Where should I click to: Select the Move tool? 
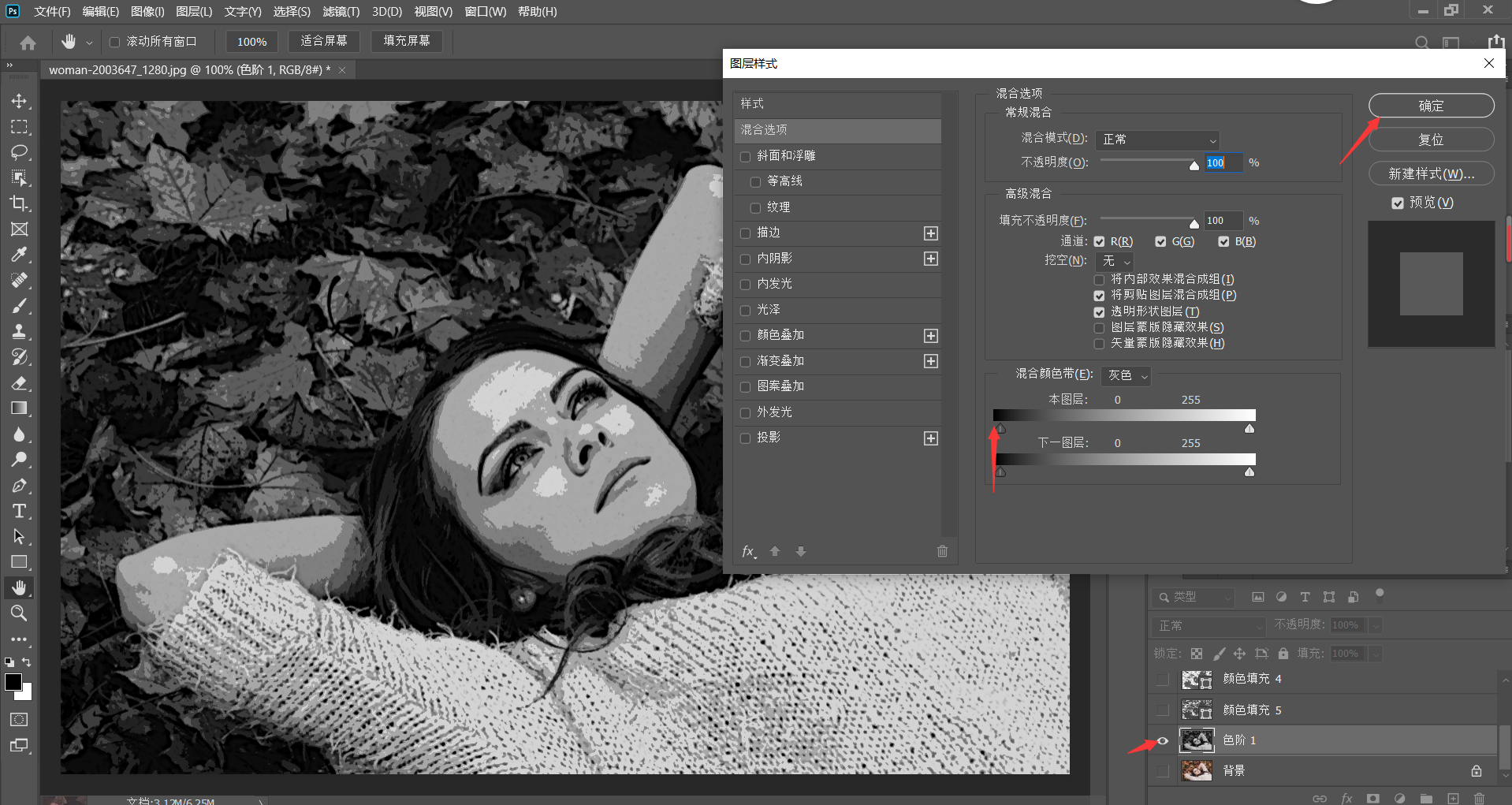pyautogui.click(x=19, y=102)
